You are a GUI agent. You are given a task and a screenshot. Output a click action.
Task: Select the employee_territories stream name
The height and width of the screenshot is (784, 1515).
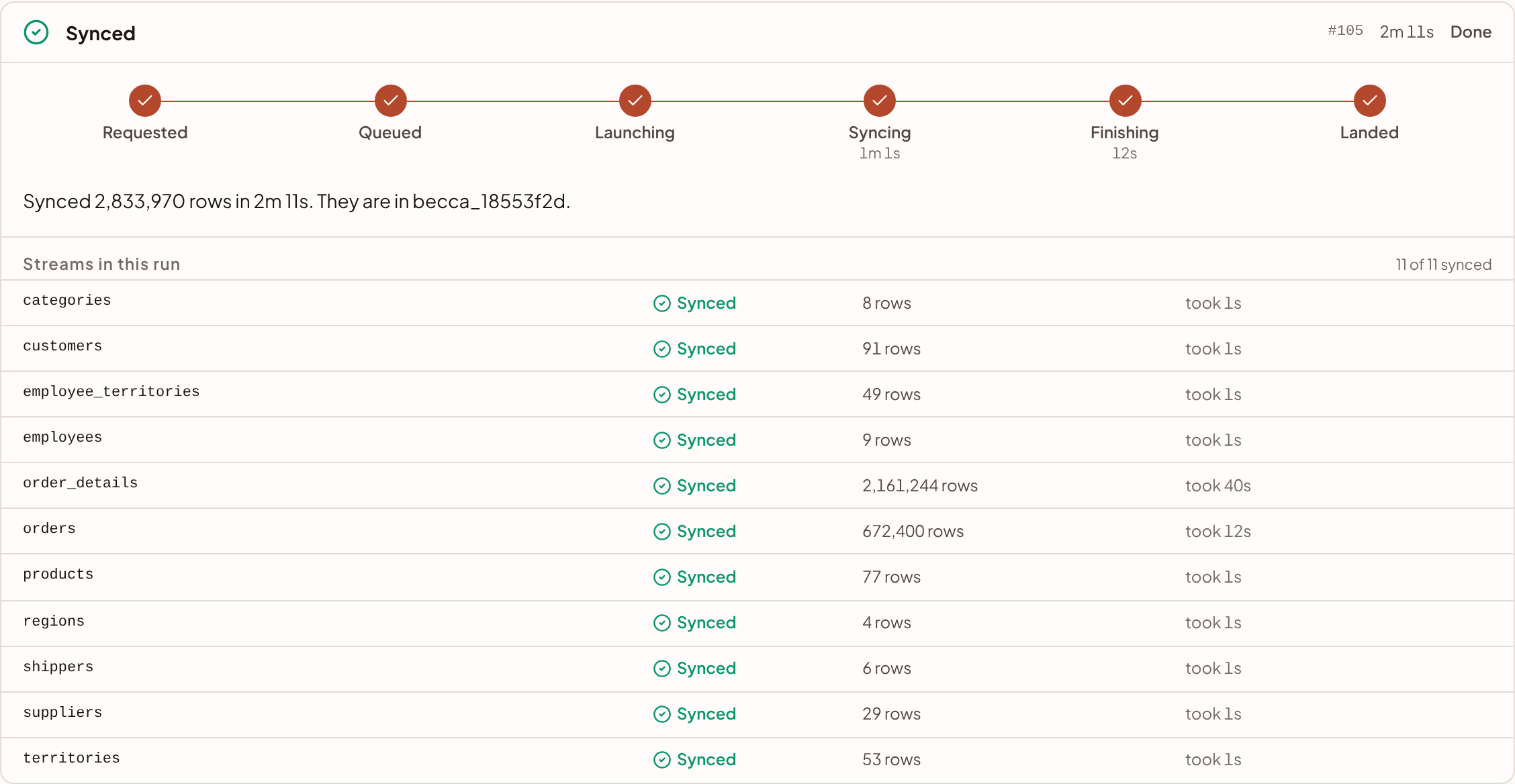coord(111,392)
